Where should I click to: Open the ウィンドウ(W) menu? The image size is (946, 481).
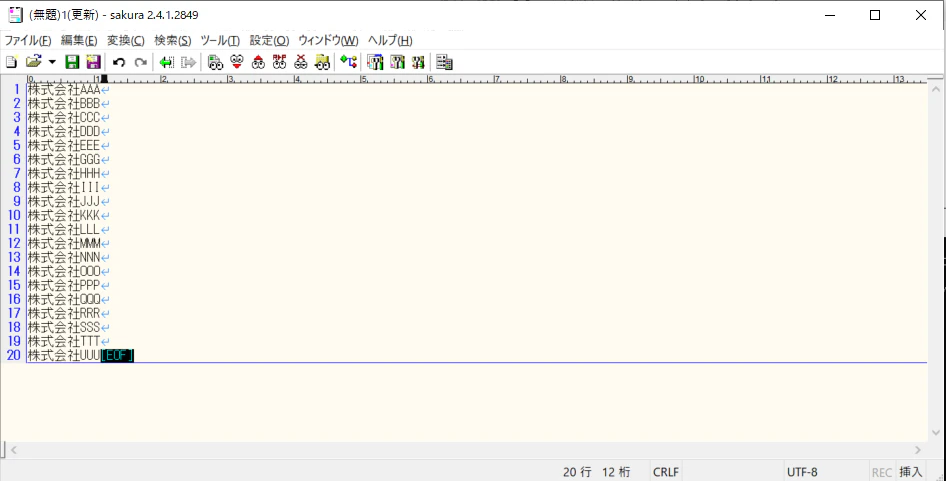[x=328, y=40]
